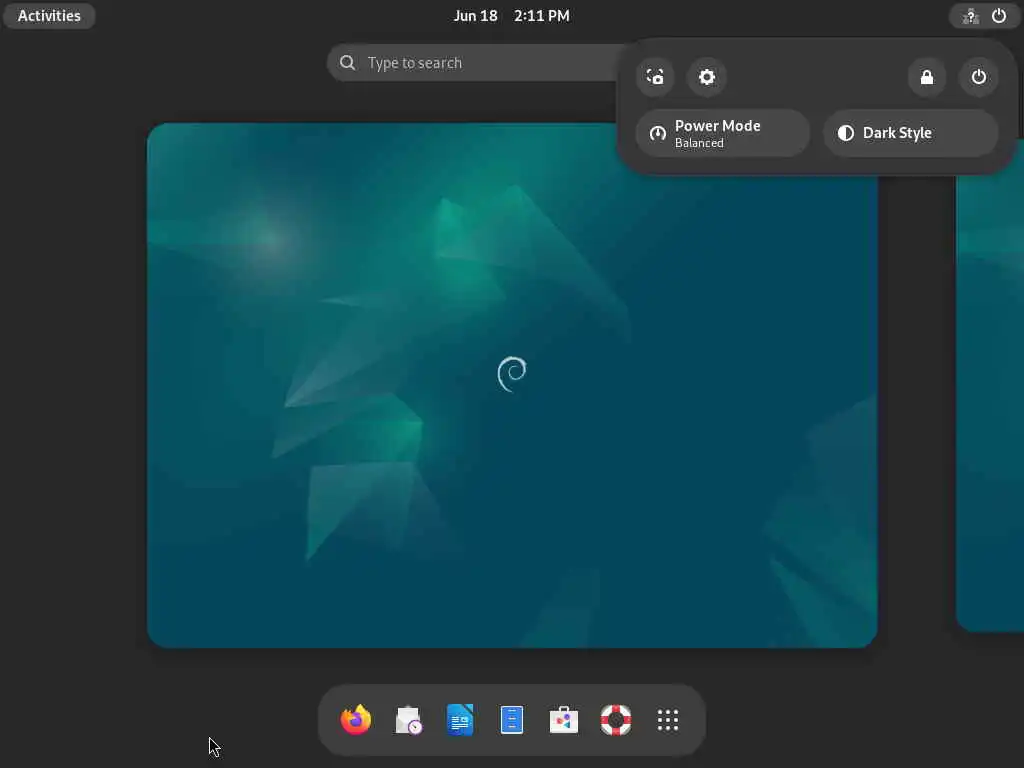
Task: Open the Jun 18 2:11 PM clock menu
Action: (511, 16)
